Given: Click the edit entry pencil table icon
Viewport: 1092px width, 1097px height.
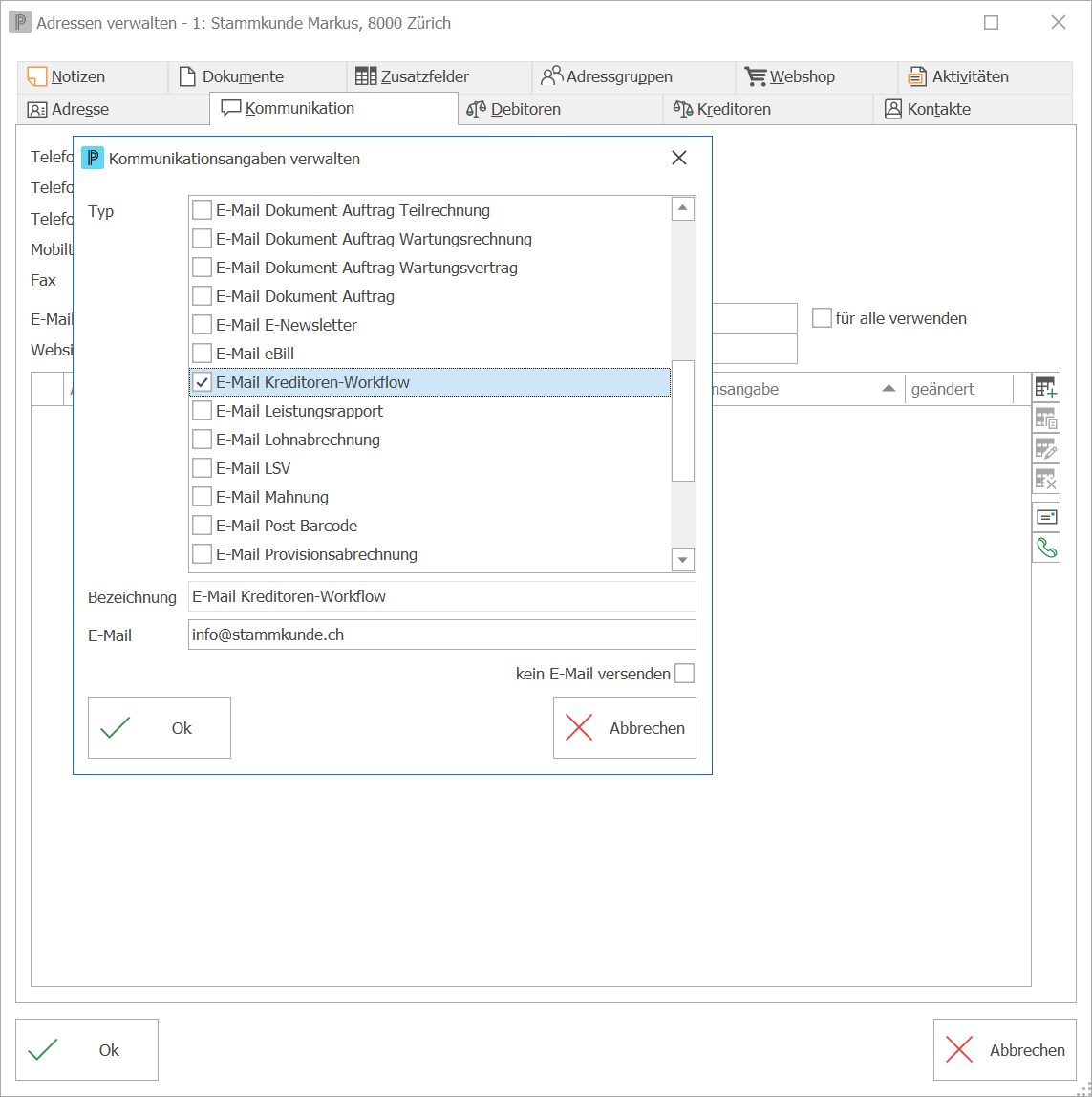Looking at the screenshot, I should point(1046,448).
